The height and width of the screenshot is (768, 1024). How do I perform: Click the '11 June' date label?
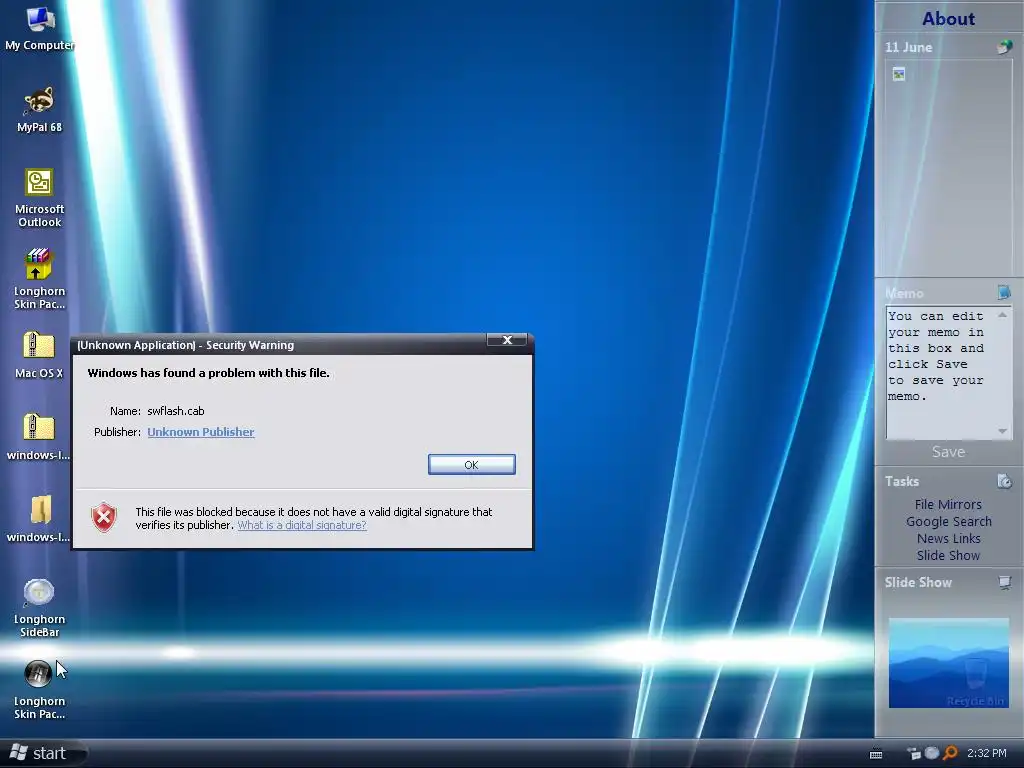(x=908, y=47)
